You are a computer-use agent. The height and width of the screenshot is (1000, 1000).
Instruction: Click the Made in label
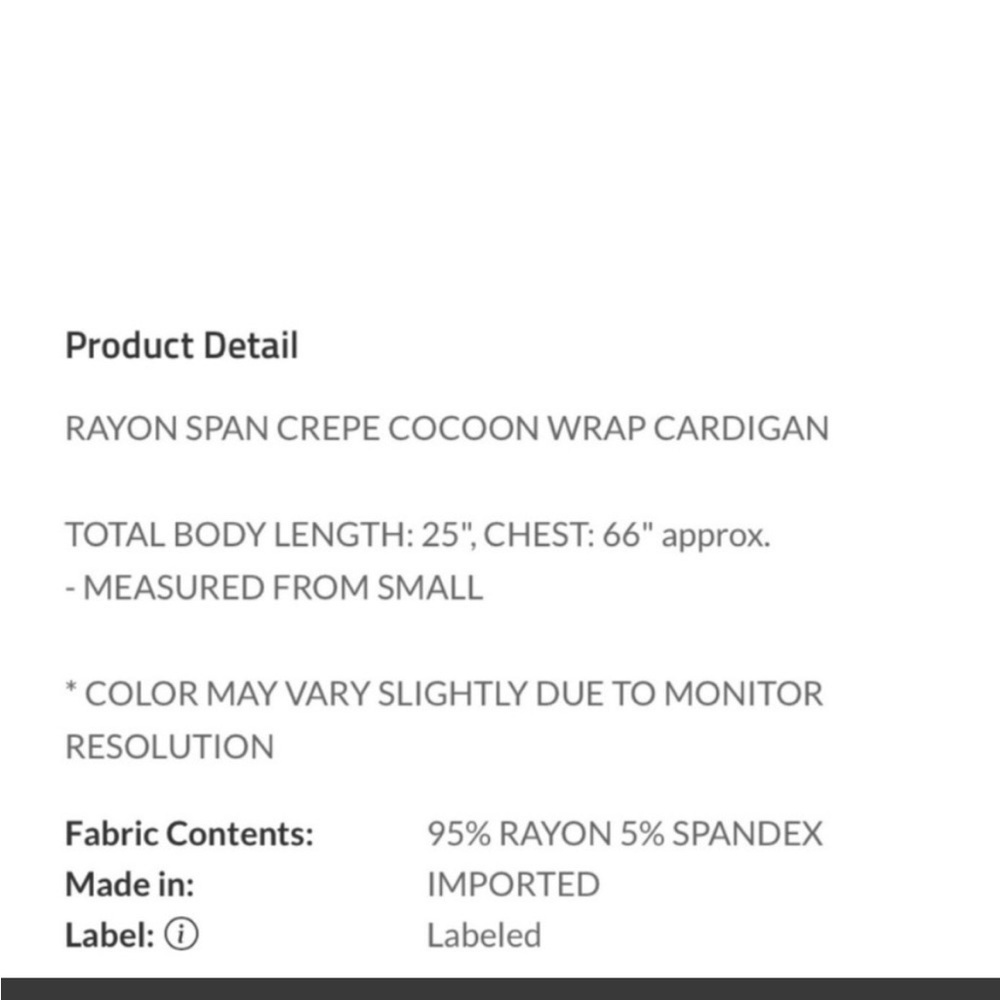[x=129, y=885]
